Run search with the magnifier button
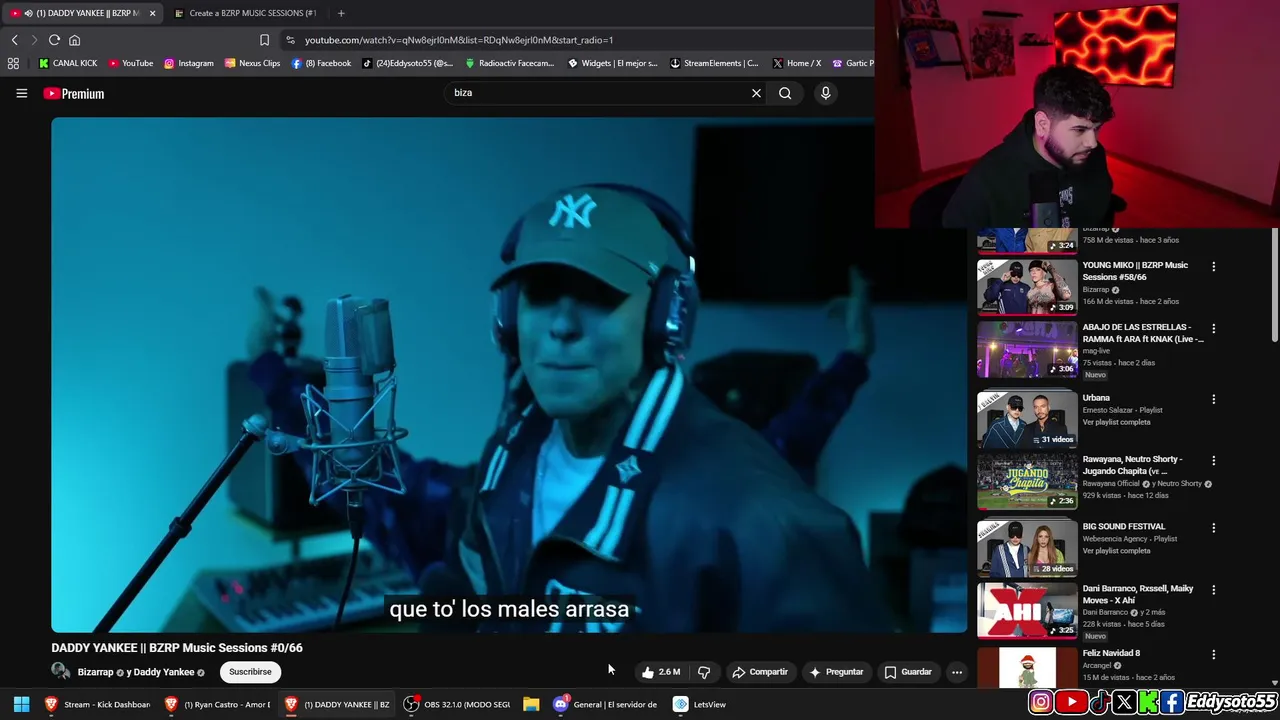1280x720 pixels. click(785, 93)
